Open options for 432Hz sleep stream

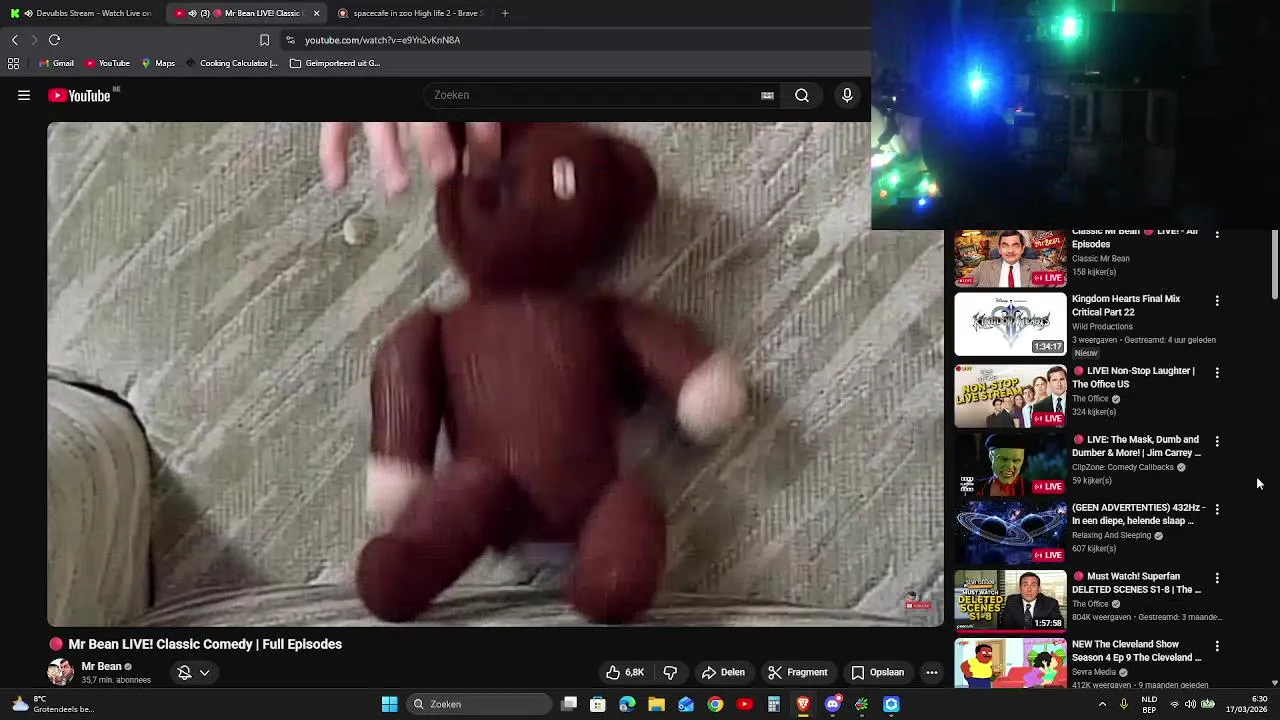click(1217, 509)
